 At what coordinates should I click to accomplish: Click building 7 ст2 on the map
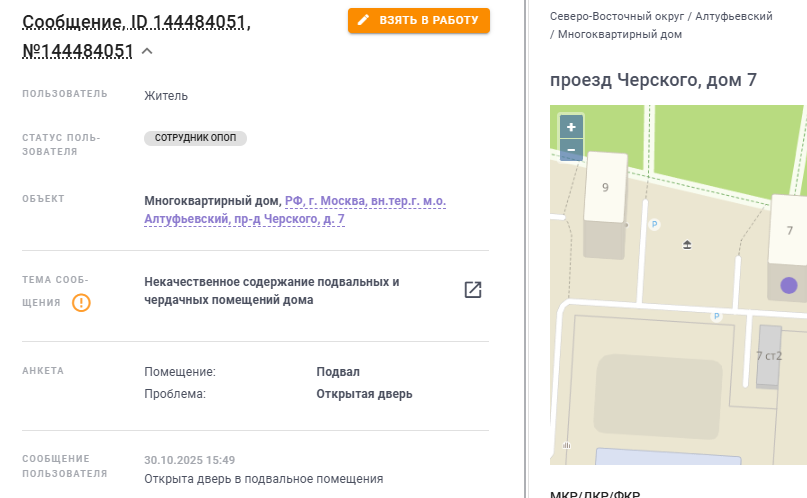(x=769, y=356)
